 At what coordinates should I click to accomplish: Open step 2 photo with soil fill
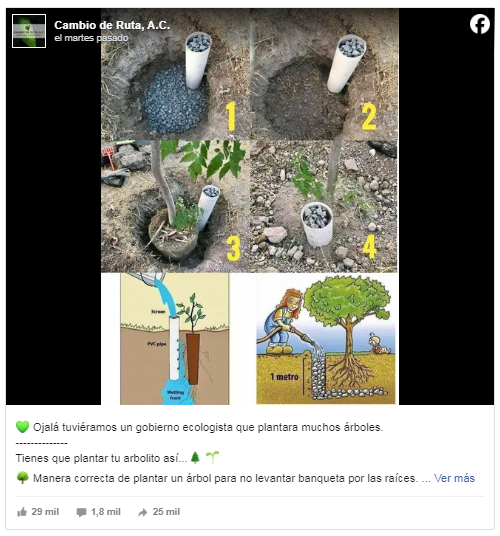[x=324, y=74]
